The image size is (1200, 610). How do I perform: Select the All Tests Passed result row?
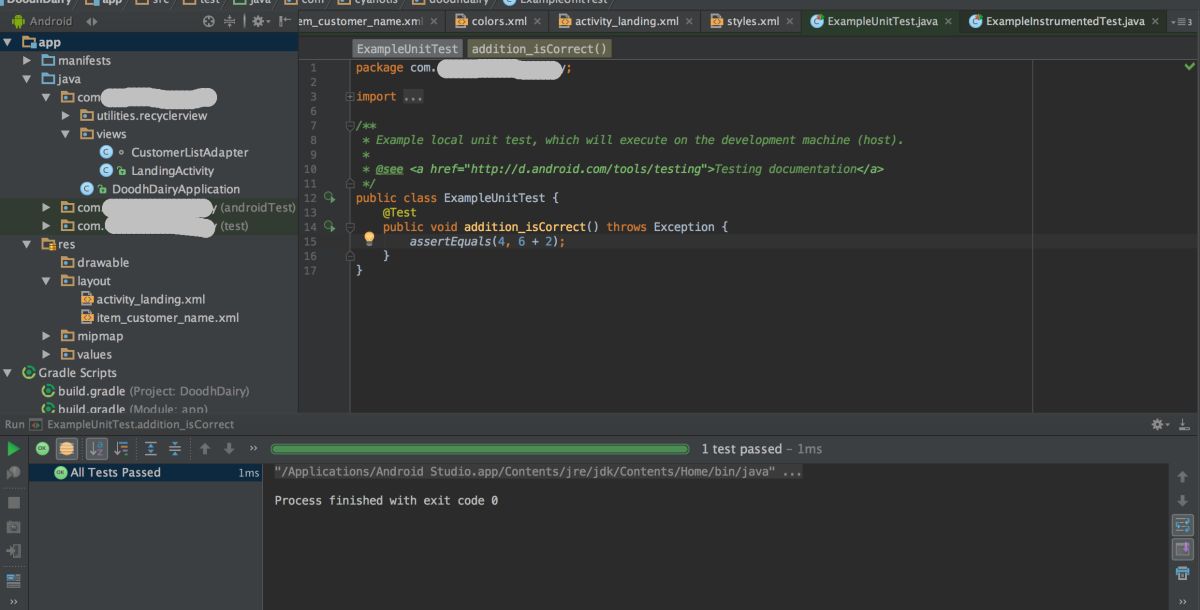point(146,473)
